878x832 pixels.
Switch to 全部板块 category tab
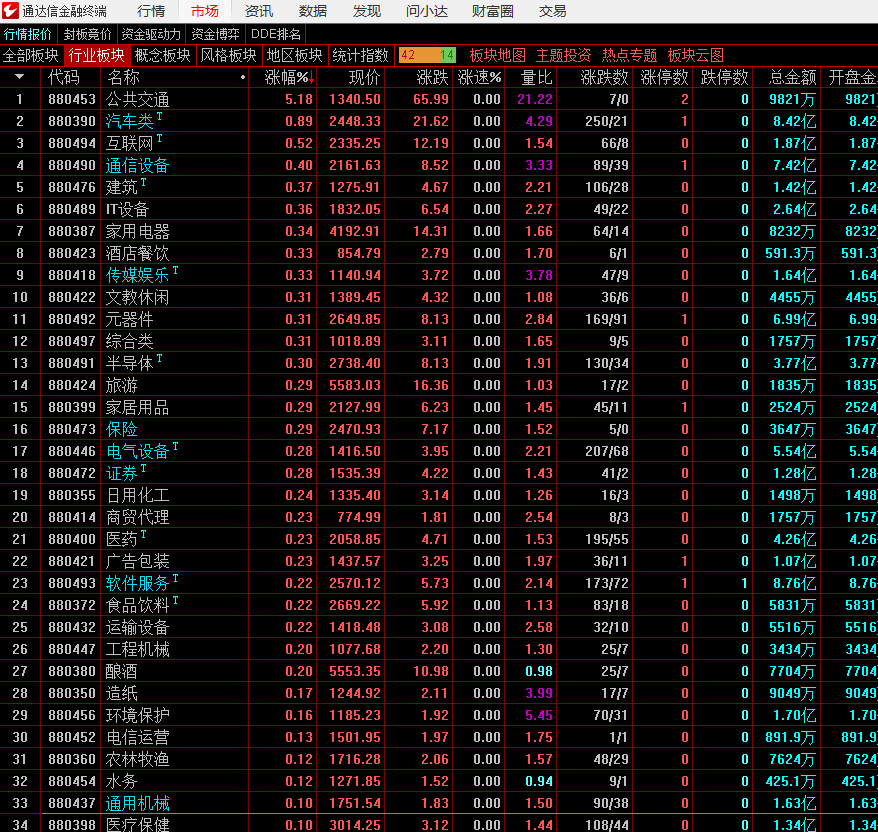[x=31, y=55]
